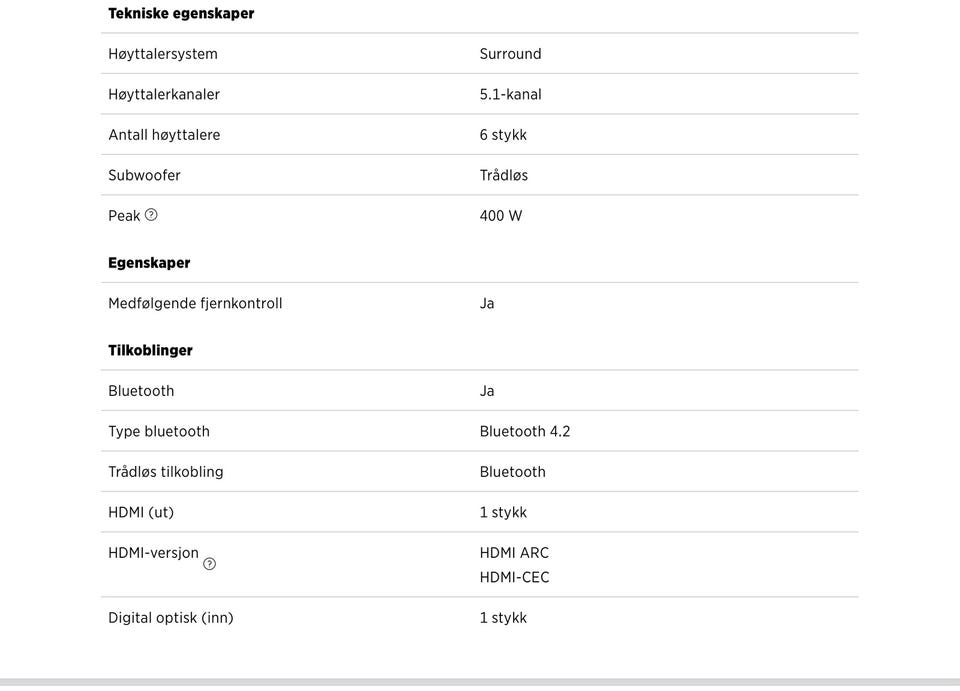Click the HDMI ARC value text
960x691 pixels.
[514, 553]
